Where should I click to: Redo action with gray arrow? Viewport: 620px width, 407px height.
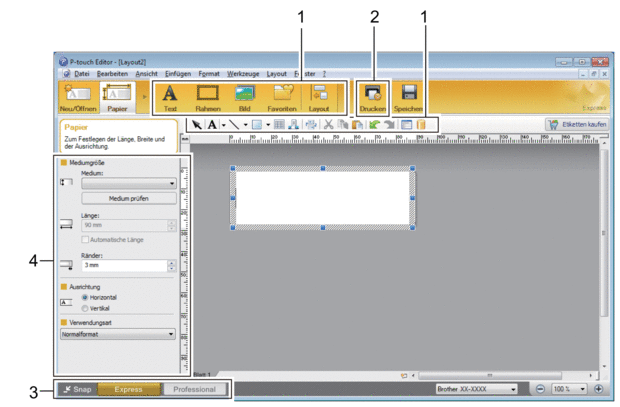pos(389,125)
